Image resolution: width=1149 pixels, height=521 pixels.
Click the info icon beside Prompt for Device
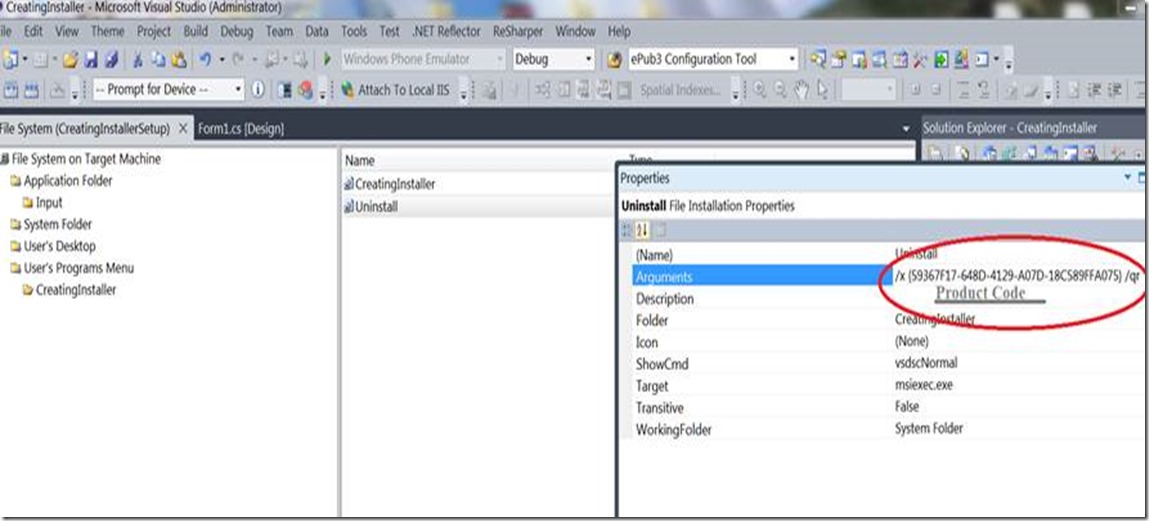coord(258,90)
